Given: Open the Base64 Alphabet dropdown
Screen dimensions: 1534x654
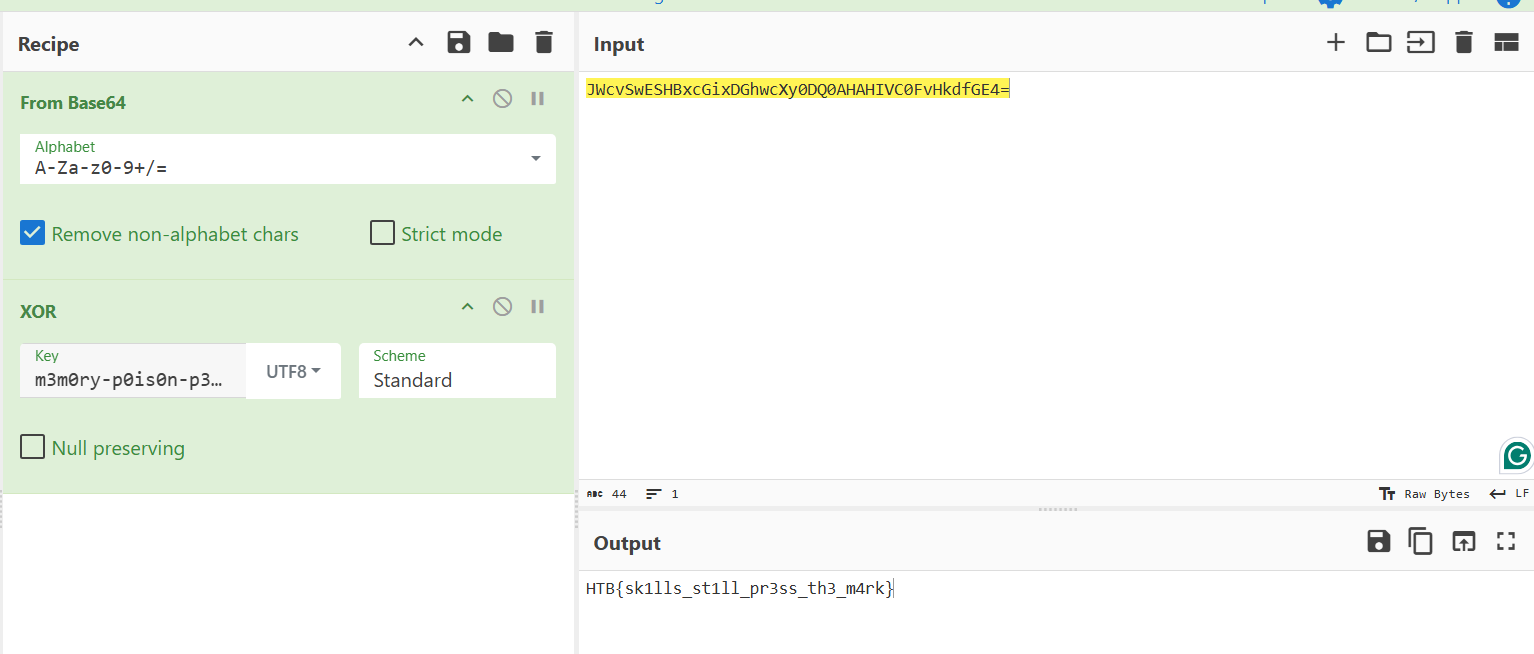Looking at the screenshot, I should 288,159.
